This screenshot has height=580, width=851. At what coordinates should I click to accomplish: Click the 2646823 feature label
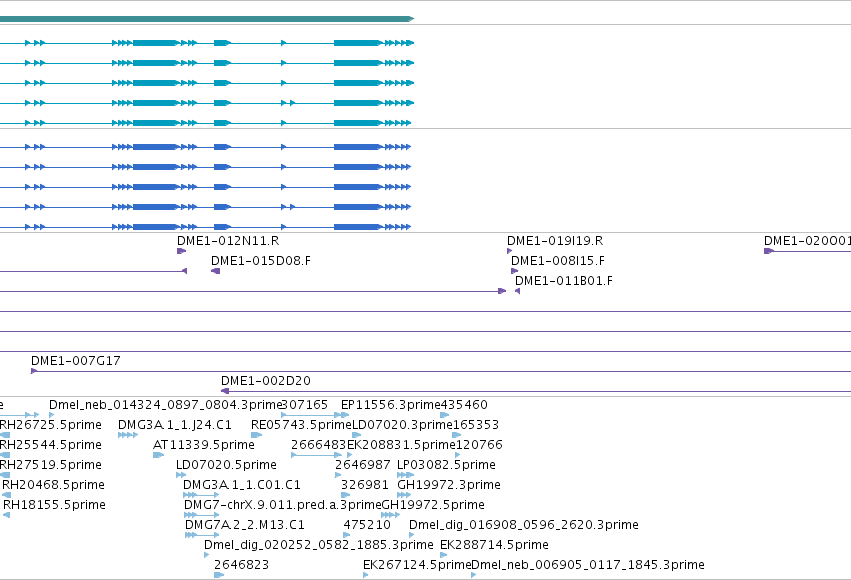pyautogui.click(x=242, y=565)
